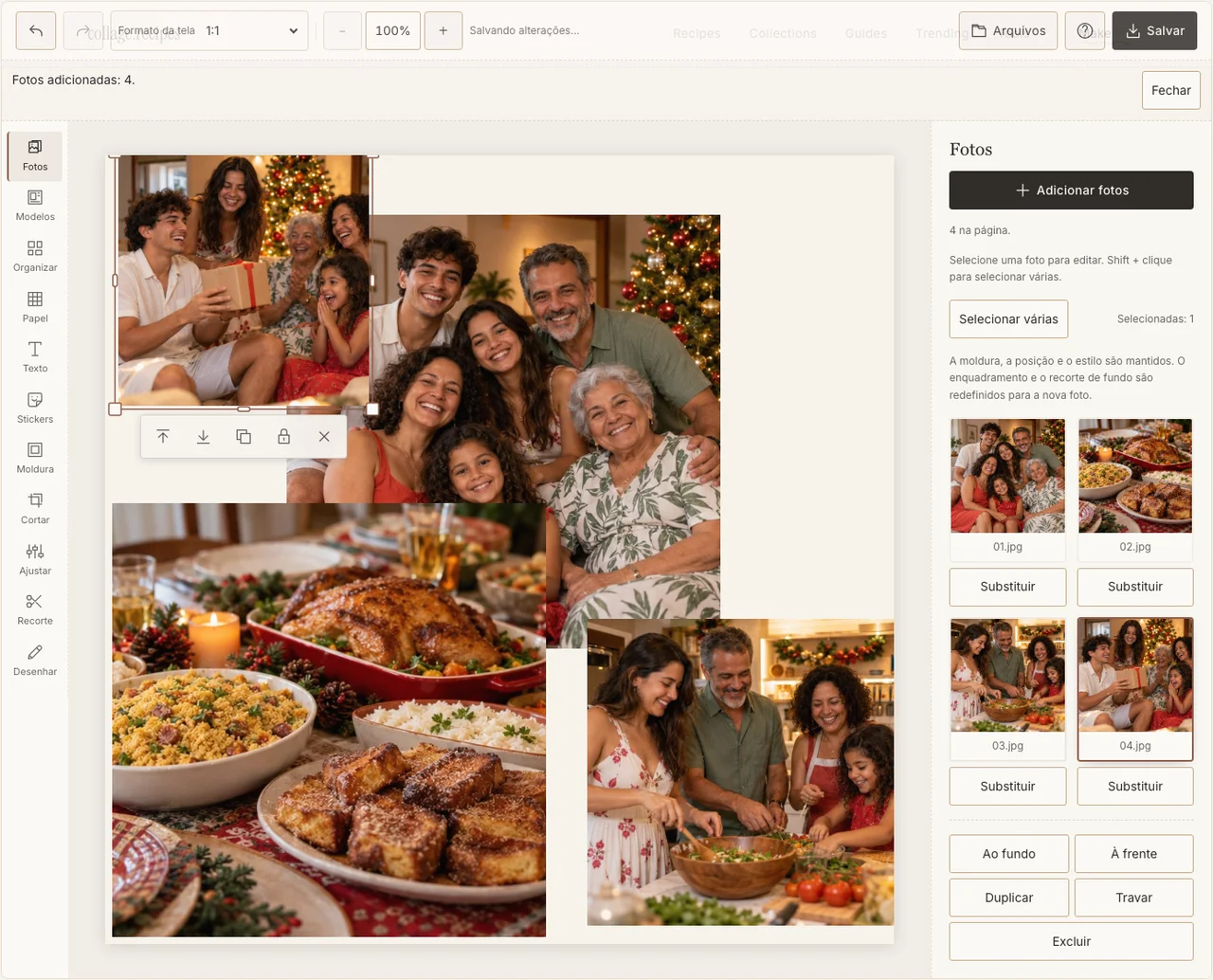Select the 03.jpg cooking photo thumbnail

click(1007, 689)
